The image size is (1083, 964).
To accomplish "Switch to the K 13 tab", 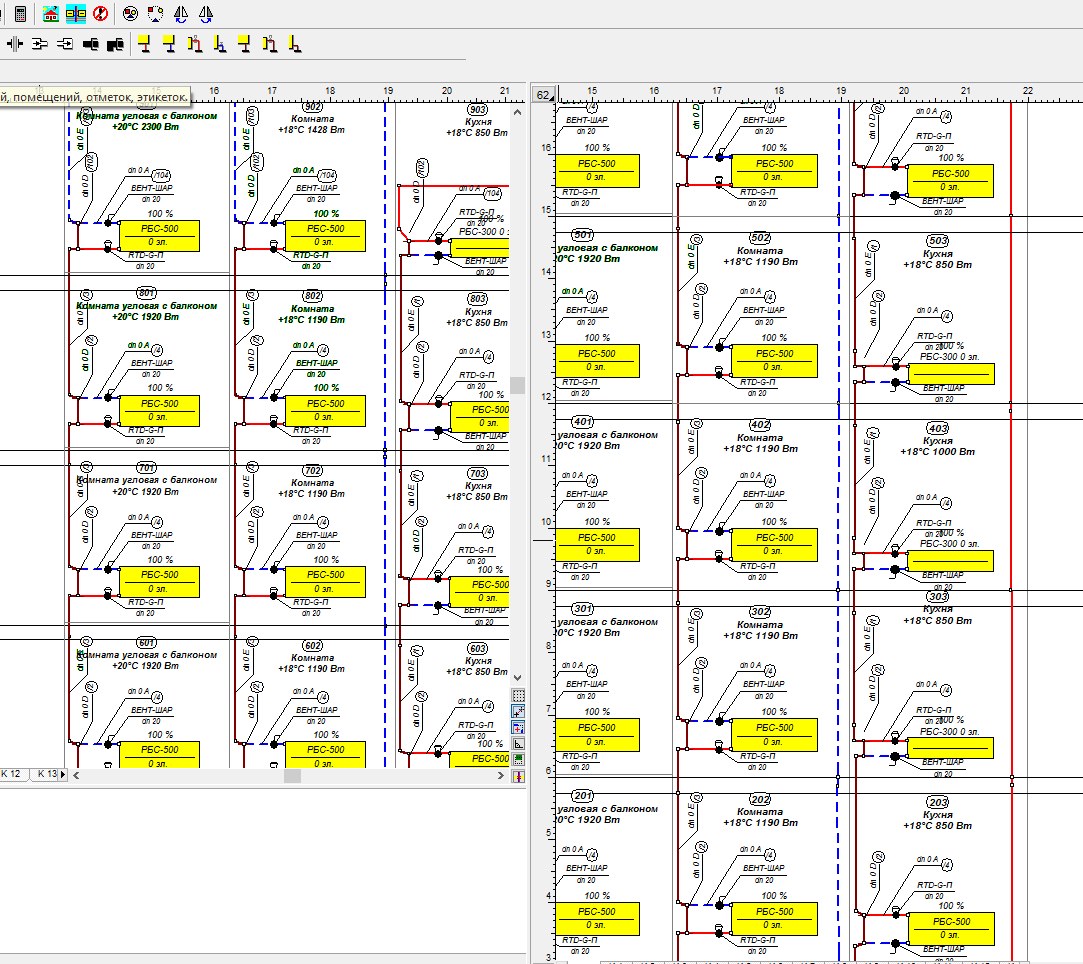I will (x=45, y=774).
